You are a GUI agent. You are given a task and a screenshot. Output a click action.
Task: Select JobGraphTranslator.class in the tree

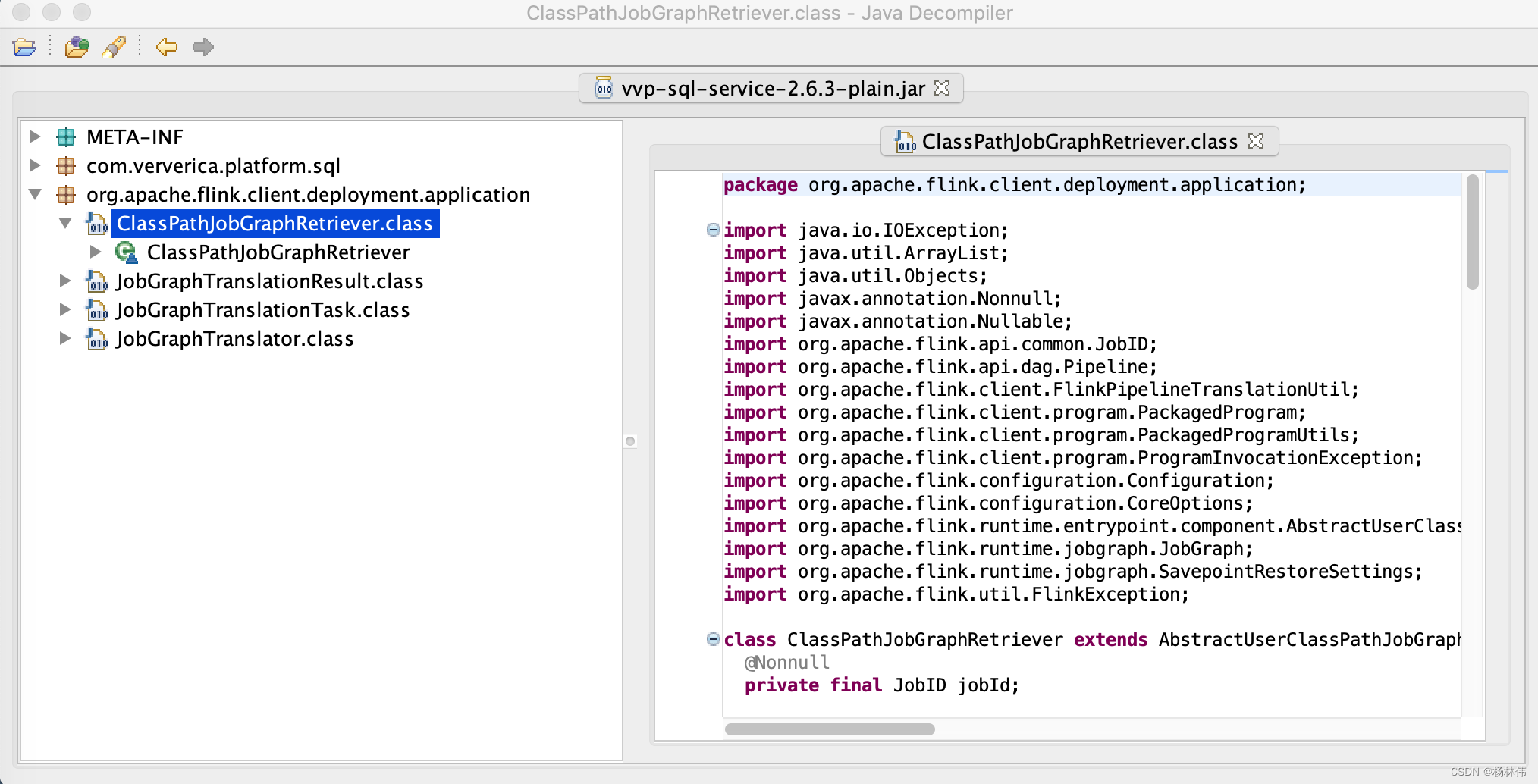tap(234, 339)
